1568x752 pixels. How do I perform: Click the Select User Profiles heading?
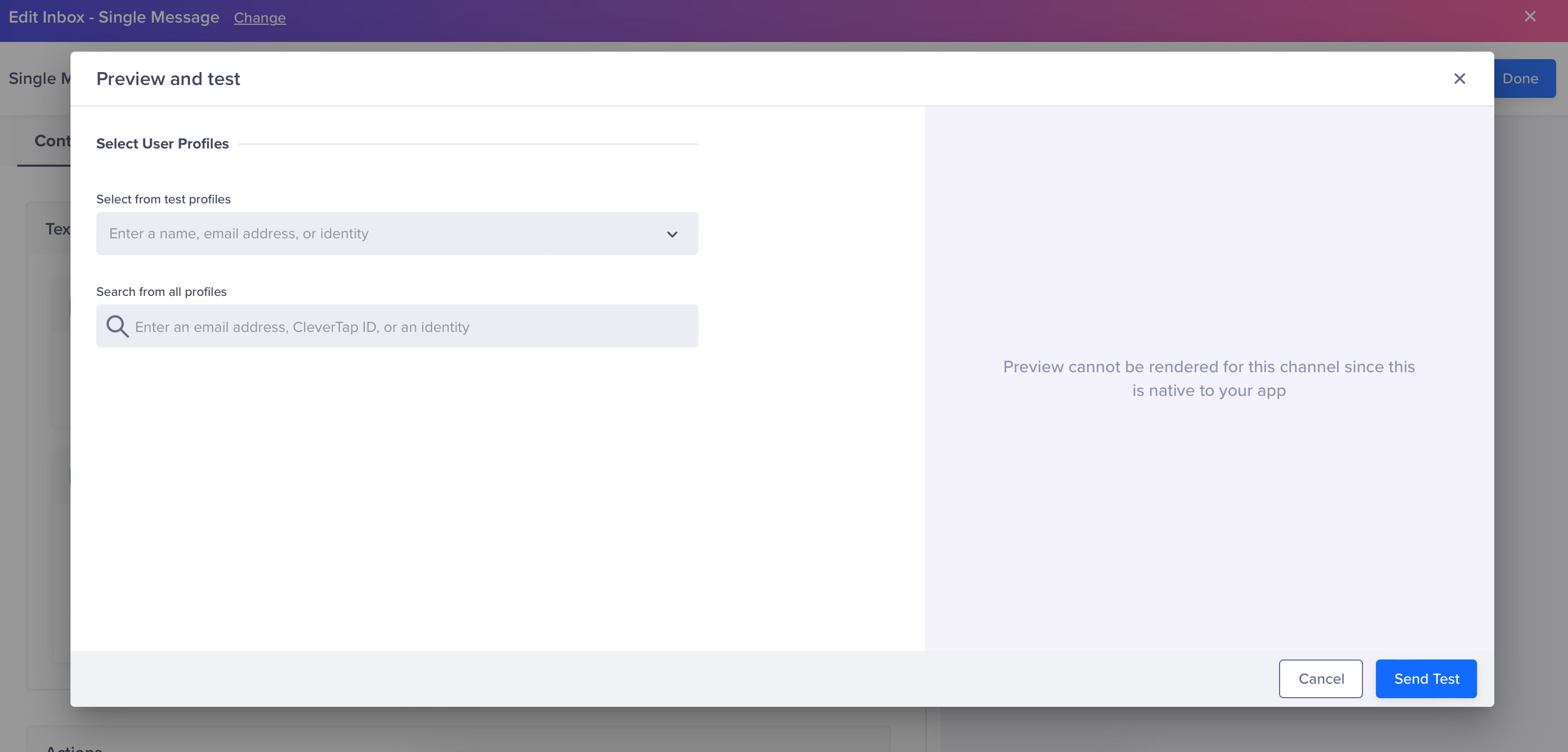(x=162, y=144)
